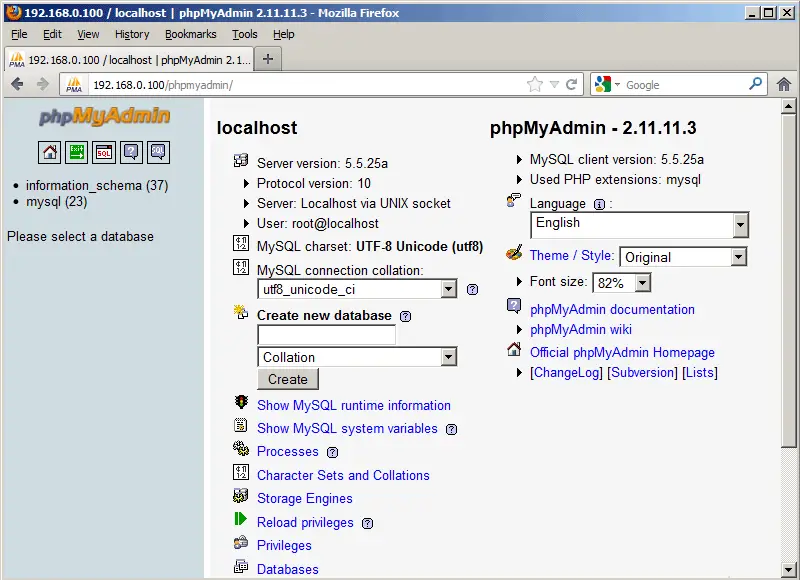Click help icon next to Create new database

[406, 316]
